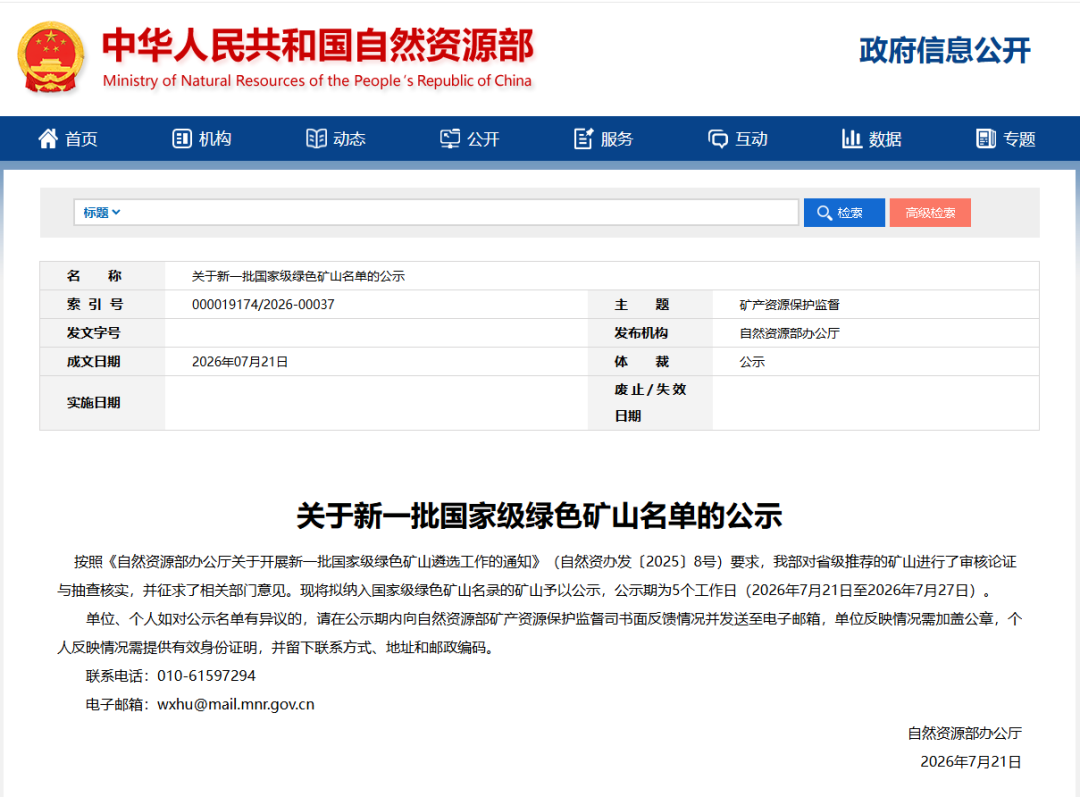The image size is (1080, 797).
Task: Click the closing date 2026年7月21日
Action: tap(970, 762)
